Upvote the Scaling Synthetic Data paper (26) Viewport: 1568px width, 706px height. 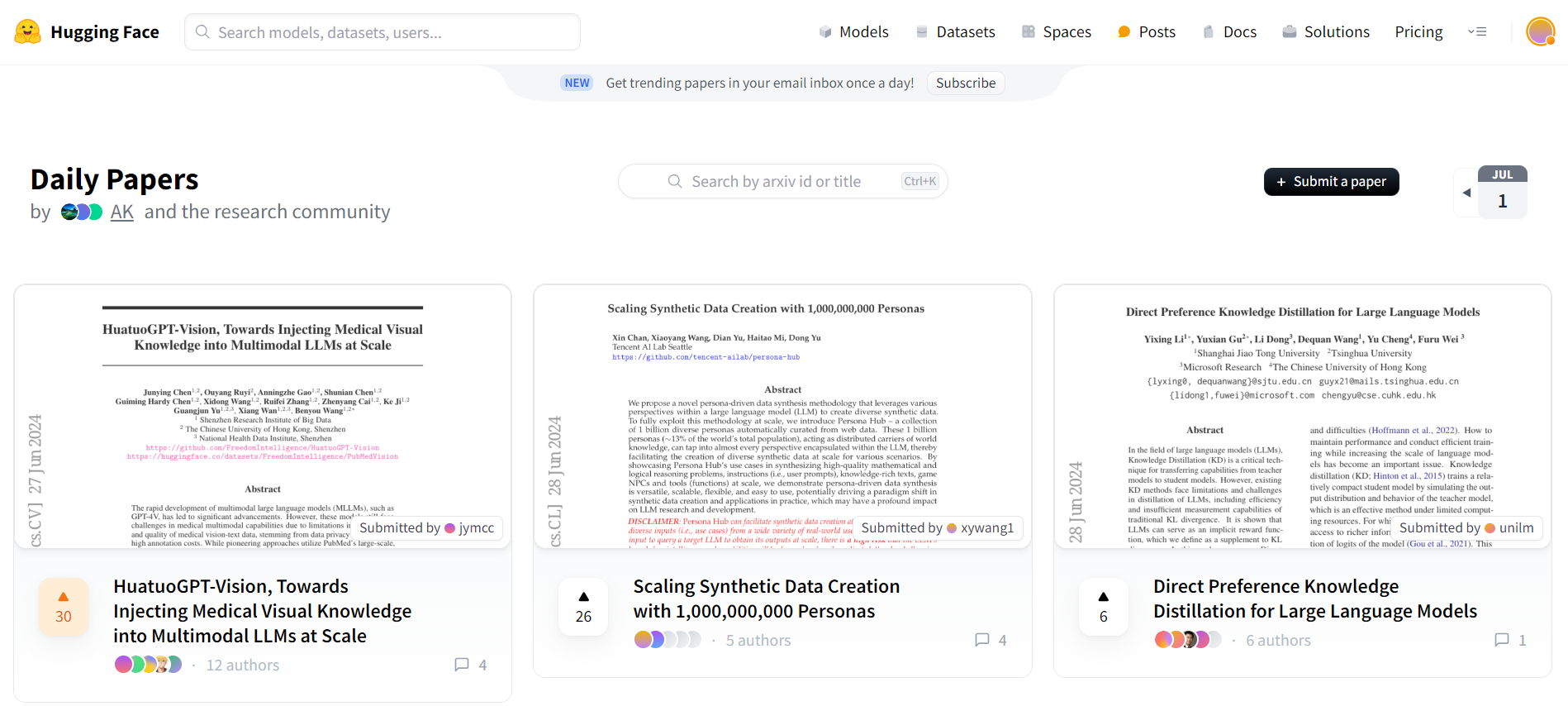tap(583, 608)
